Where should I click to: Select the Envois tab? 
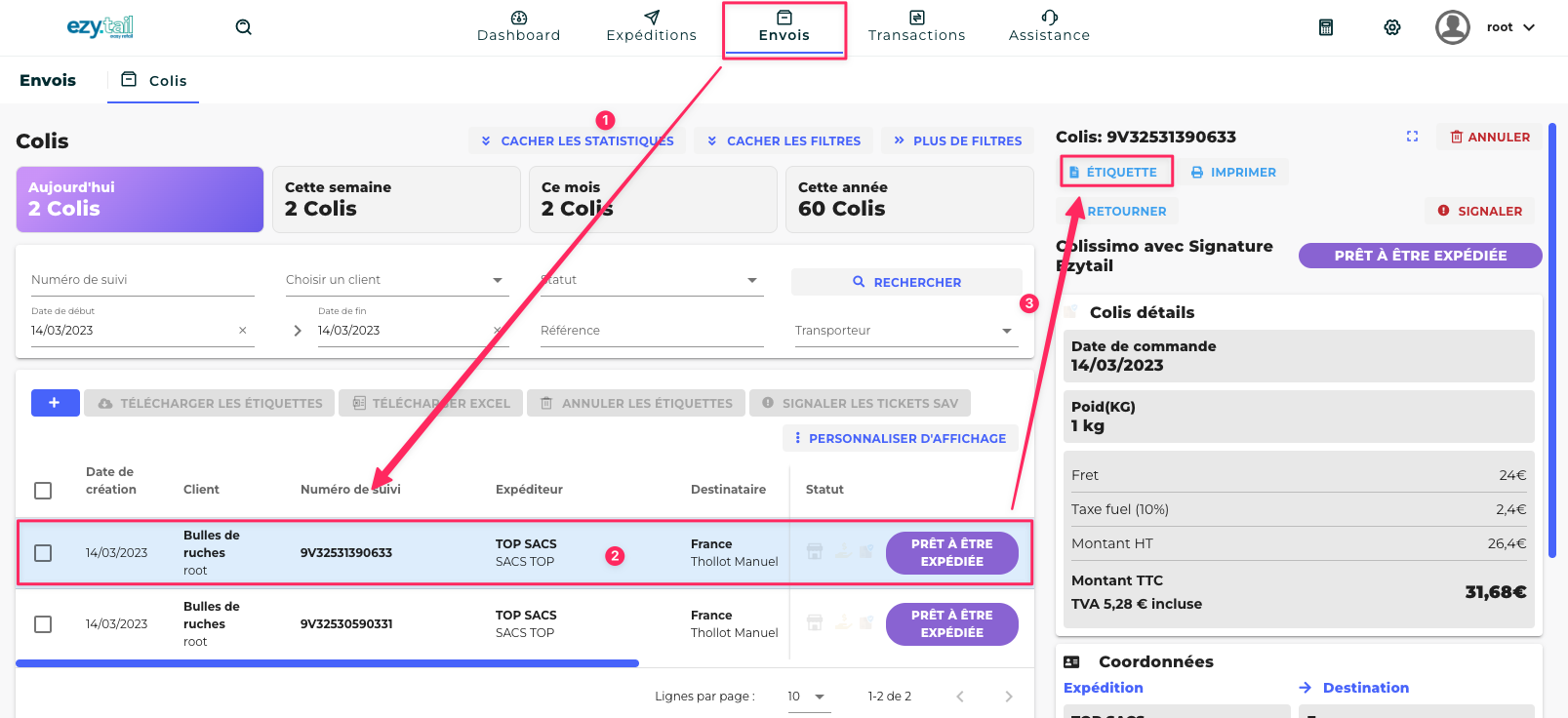pyautogui.click(x=784, y=27)
